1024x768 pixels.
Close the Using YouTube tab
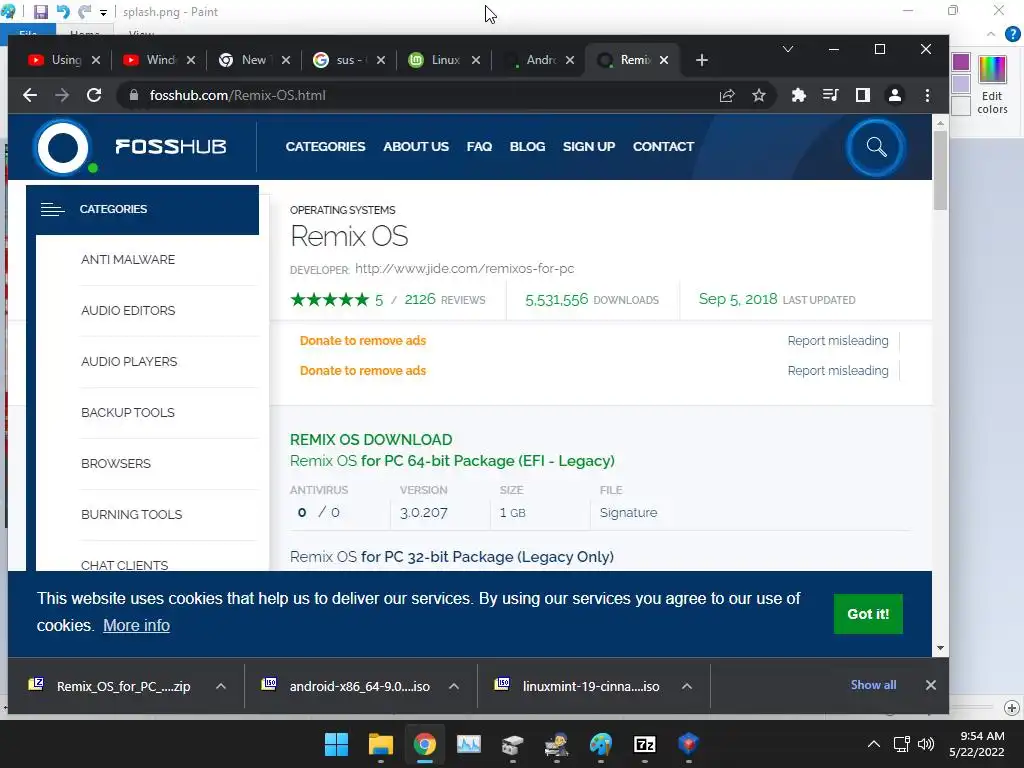pos(96,60)
